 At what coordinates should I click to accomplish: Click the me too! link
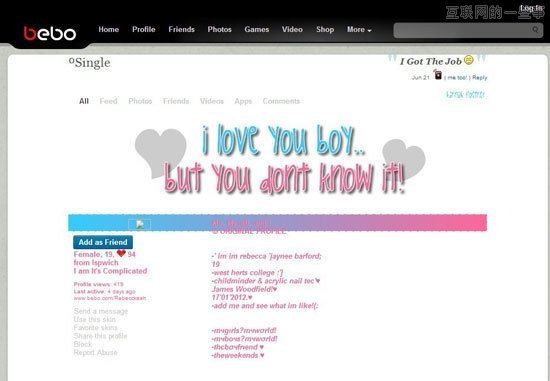456,78
